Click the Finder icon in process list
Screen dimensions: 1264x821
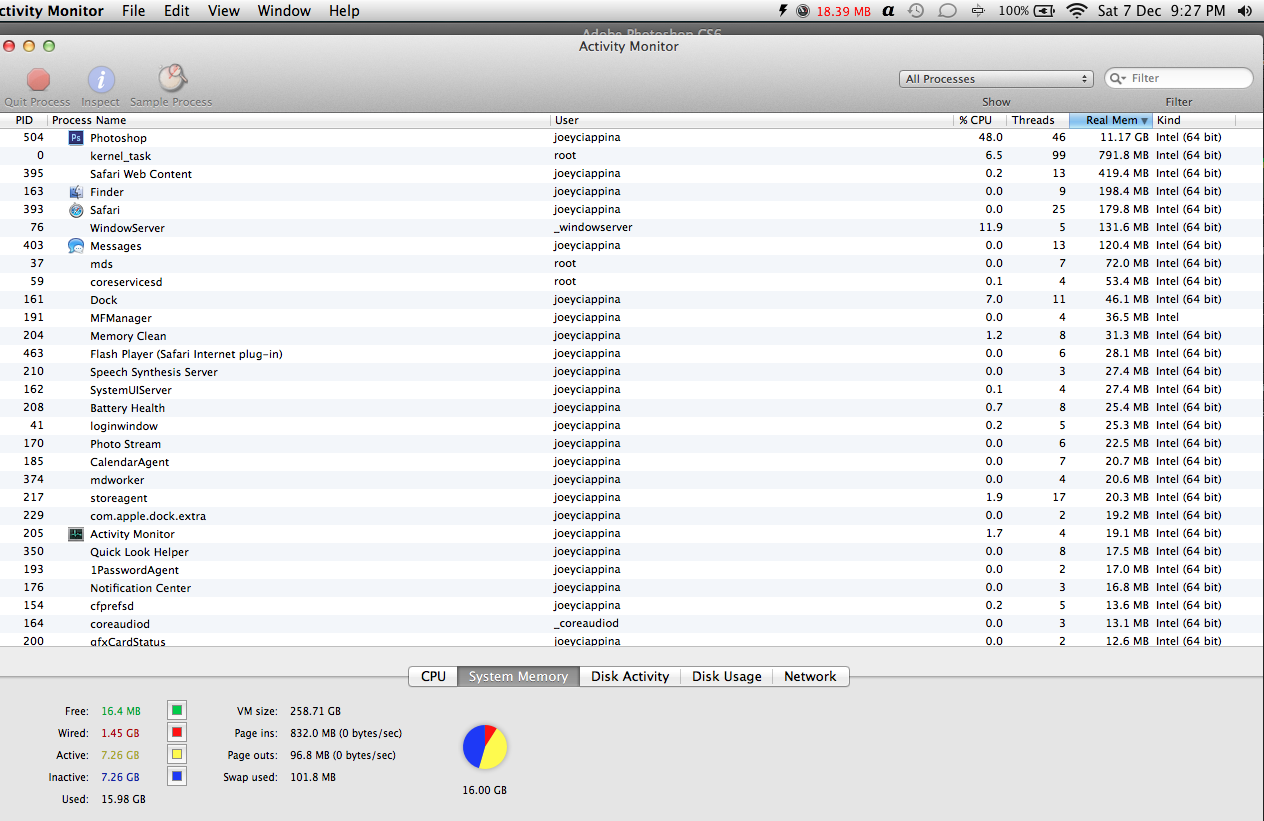76,192
